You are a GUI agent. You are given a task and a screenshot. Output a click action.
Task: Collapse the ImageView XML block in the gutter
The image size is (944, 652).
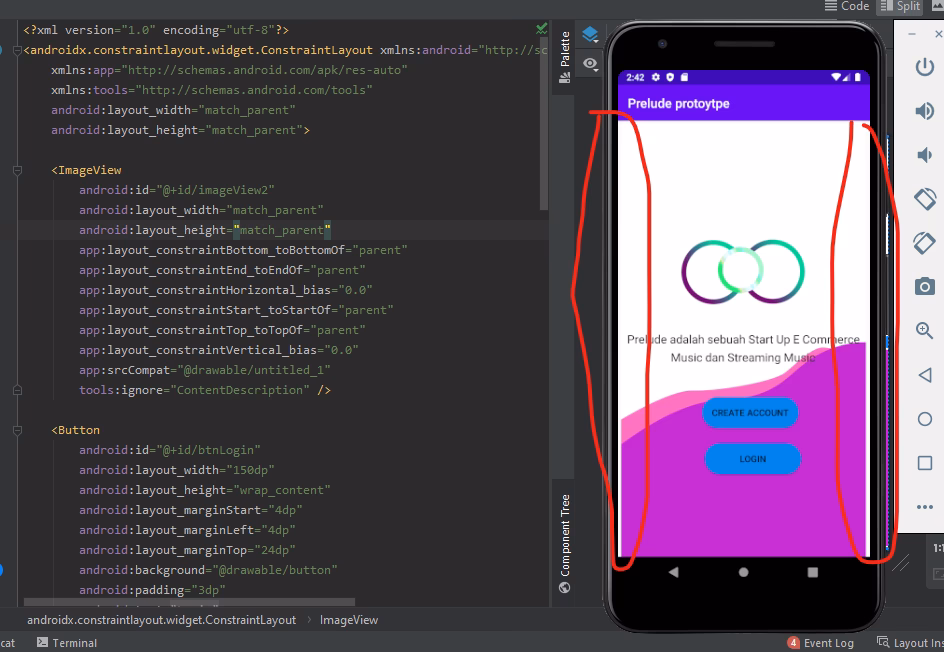click(16, 169)
